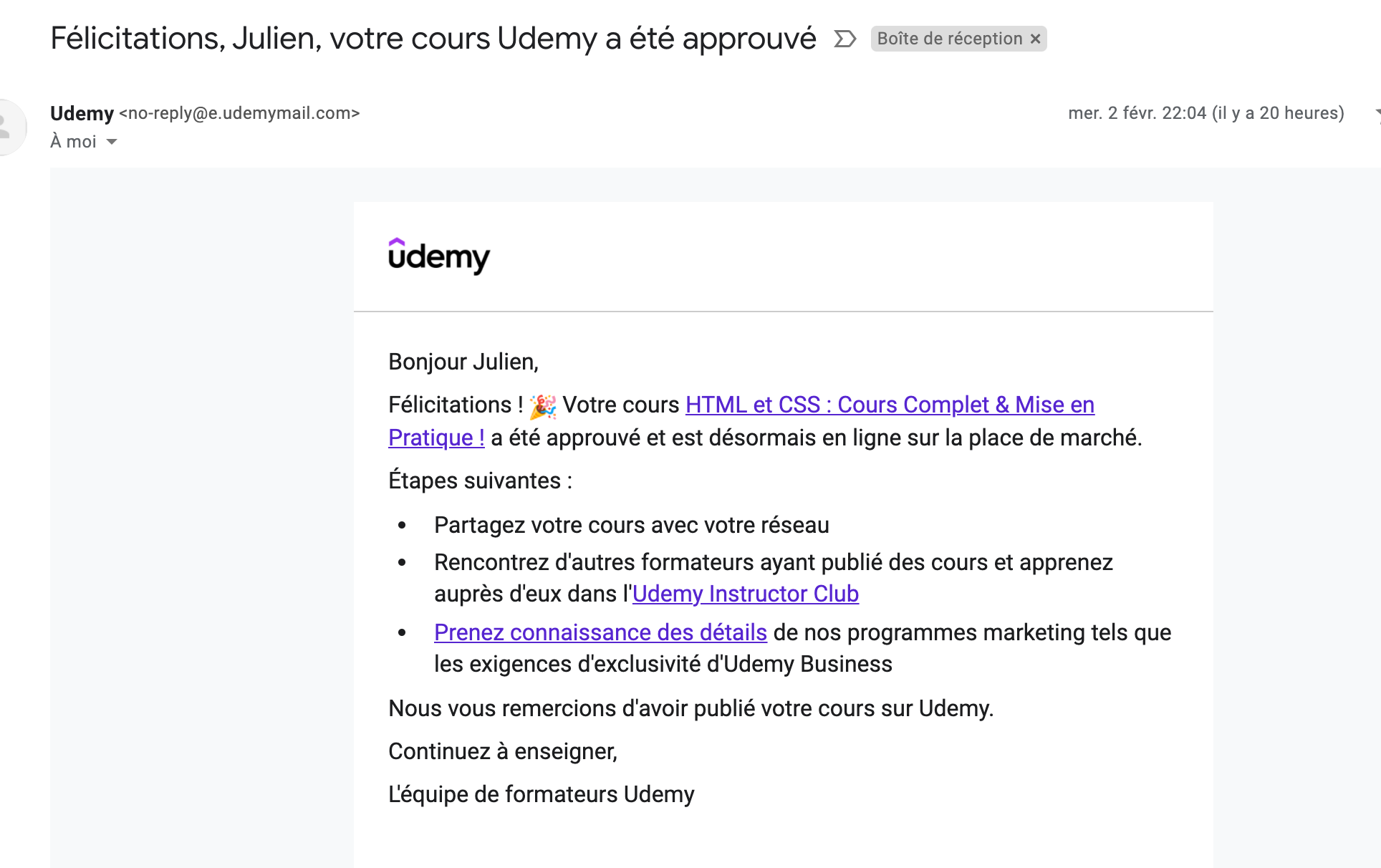The height and width of the screenshot is (868, 1381).
Task: Open the HTML et CSS course link
Action: pos(889,405)
